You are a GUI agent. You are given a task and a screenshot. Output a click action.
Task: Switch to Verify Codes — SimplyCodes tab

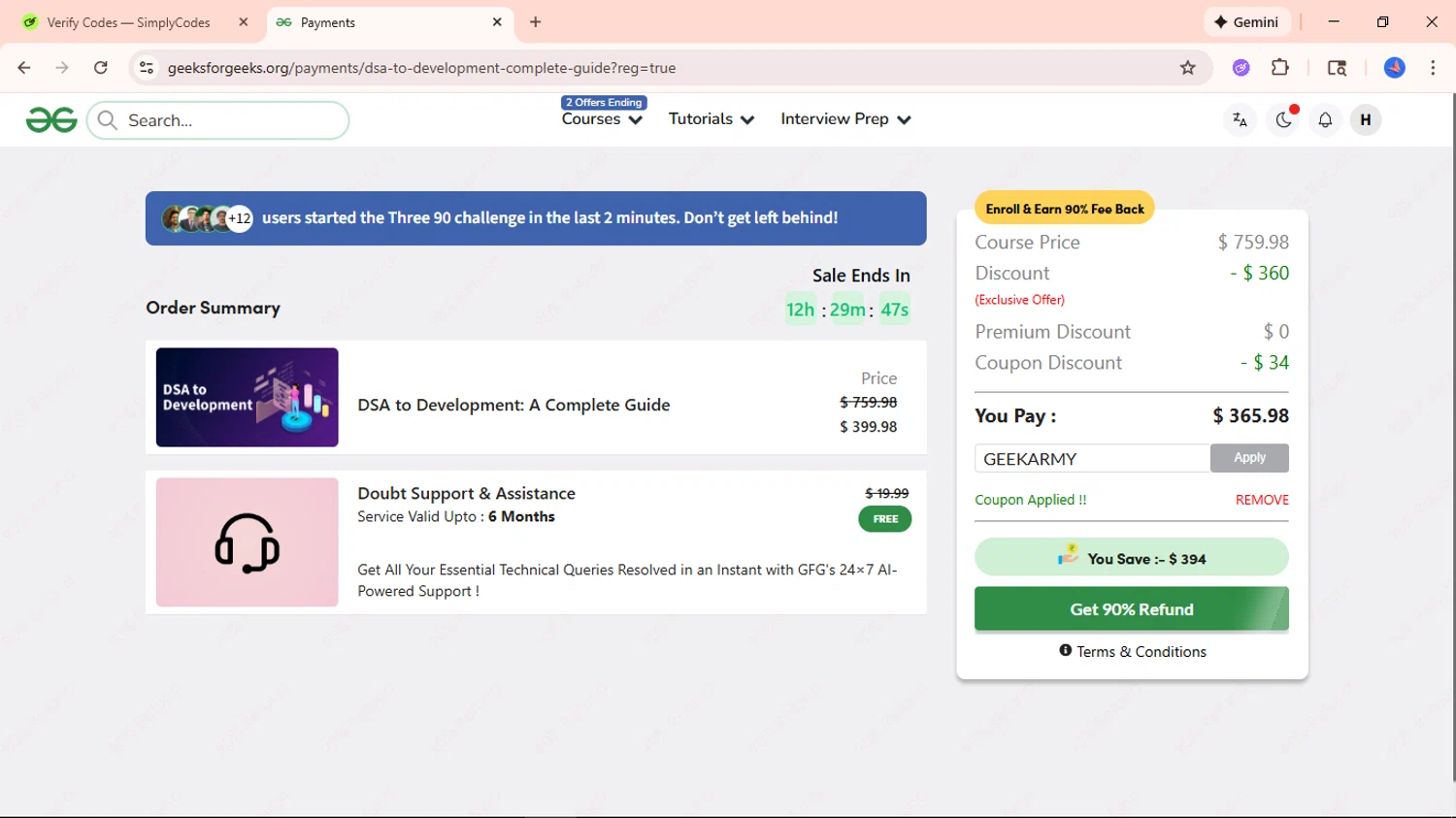128,22
